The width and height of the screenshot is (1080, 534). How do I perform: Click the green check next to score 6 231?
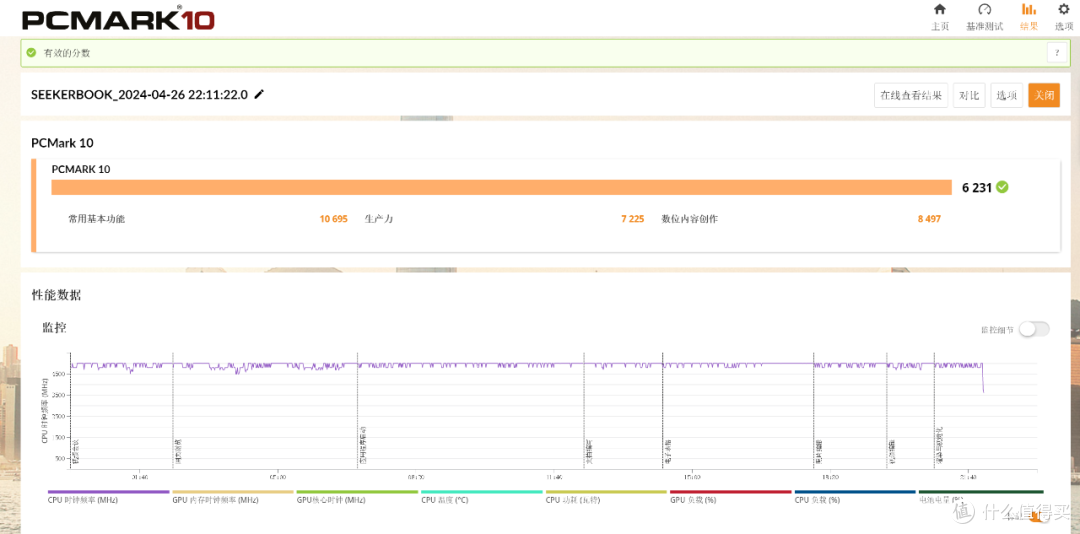1002,187
